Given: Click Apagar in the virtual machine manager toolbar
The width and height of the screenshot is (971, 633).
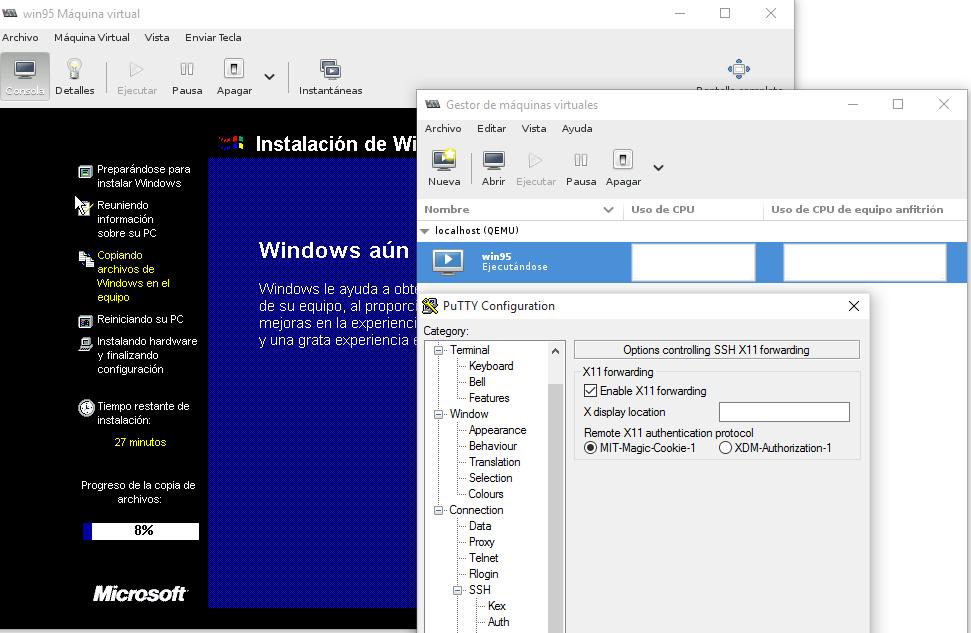Looking at the screenshot, I should [x=622, y=162].
